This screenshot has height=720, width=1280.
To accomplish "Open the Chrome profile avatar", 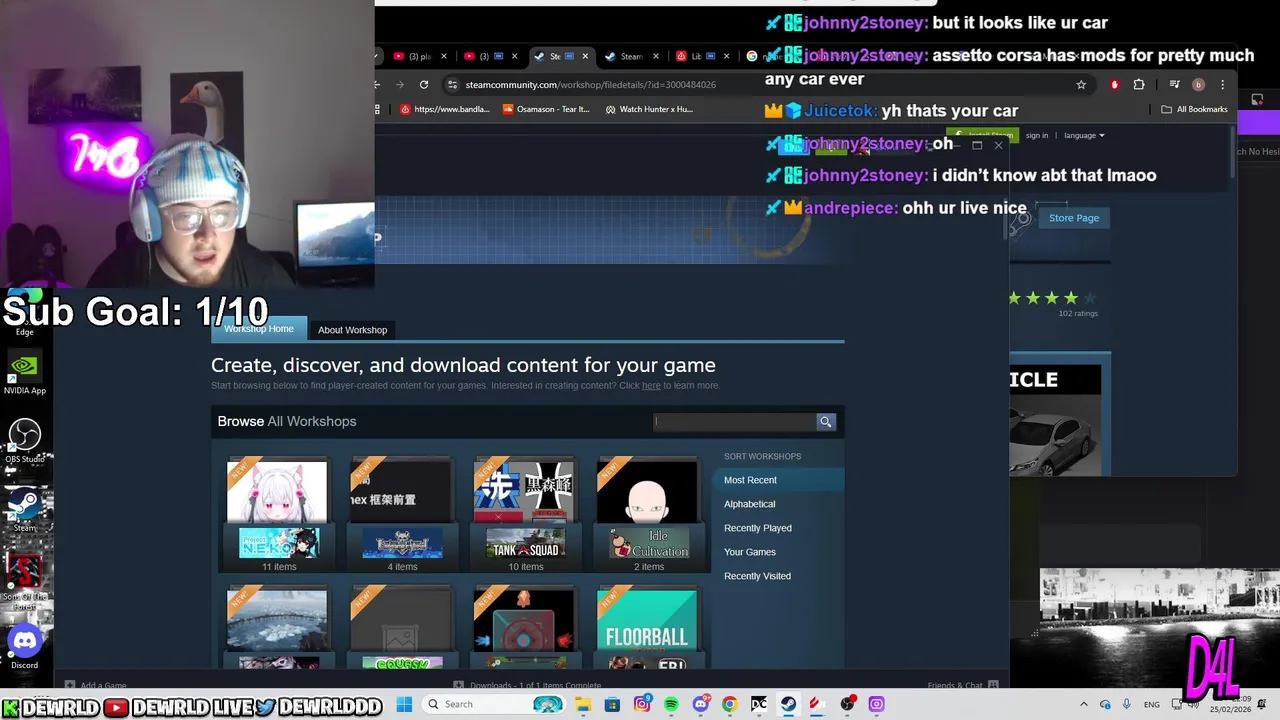I will (x=1198, y=85).
